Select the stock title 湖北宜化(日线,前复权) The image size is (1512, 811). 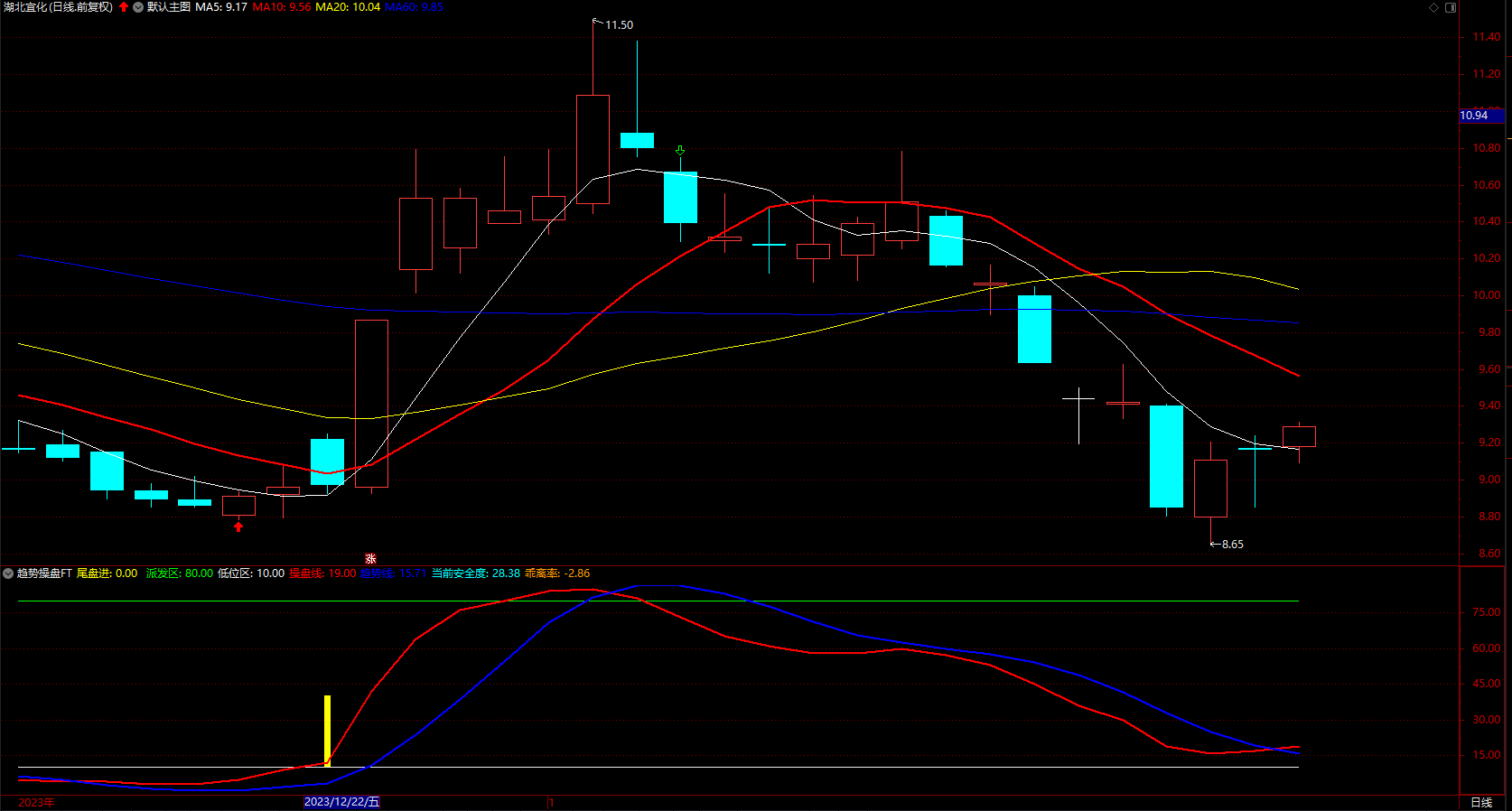coord(59,7)
